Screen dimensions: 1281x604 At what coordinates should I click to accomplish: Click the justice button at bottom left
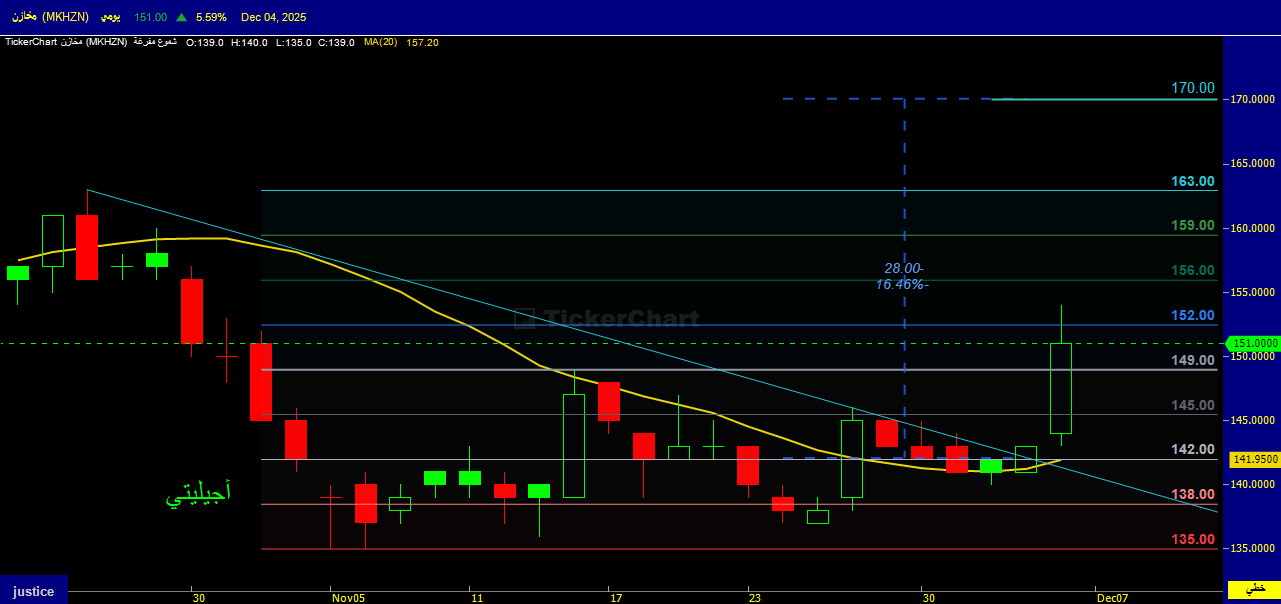(x=34, y=590)
